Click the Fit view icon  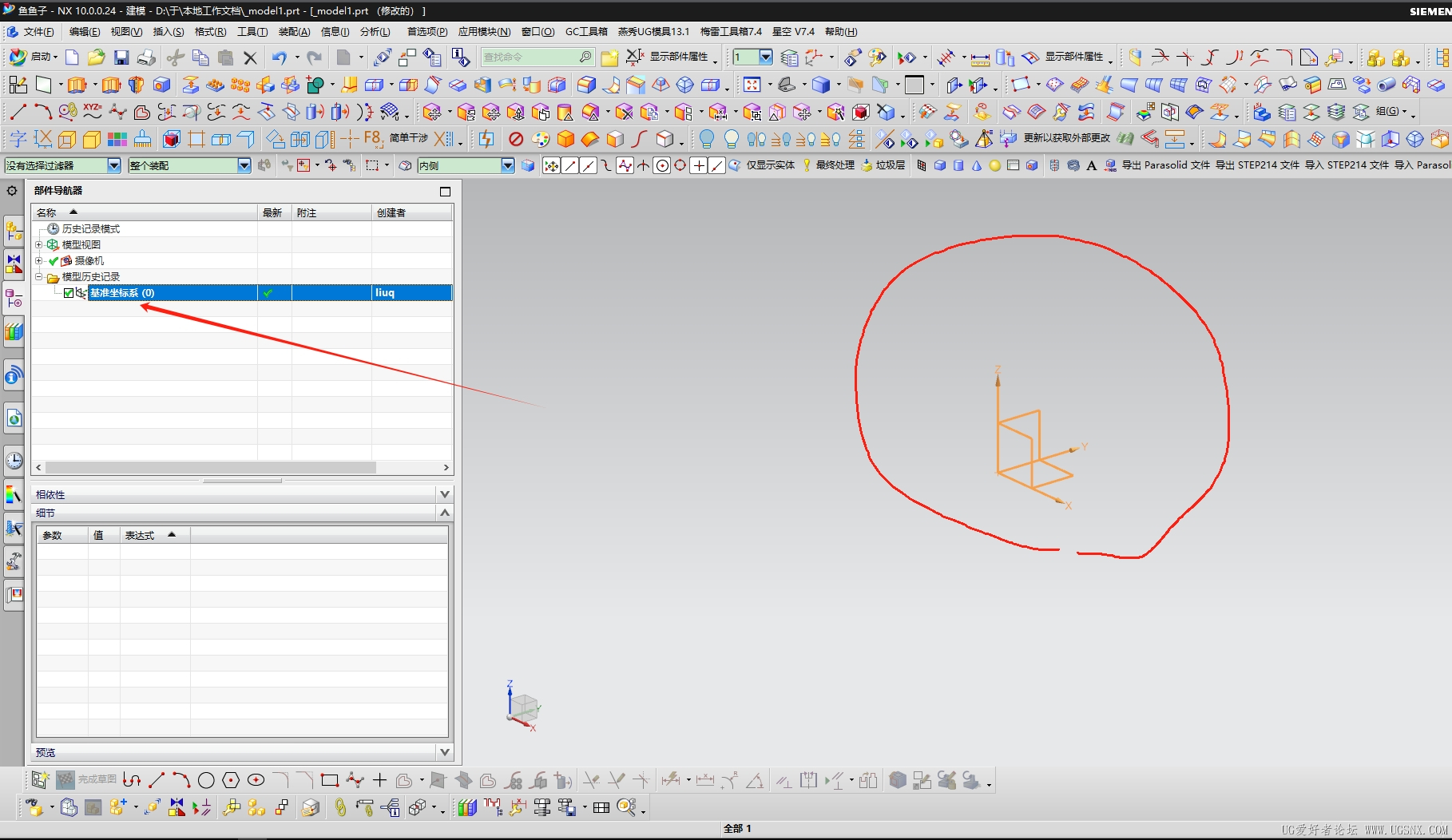[x=752, y=85]
